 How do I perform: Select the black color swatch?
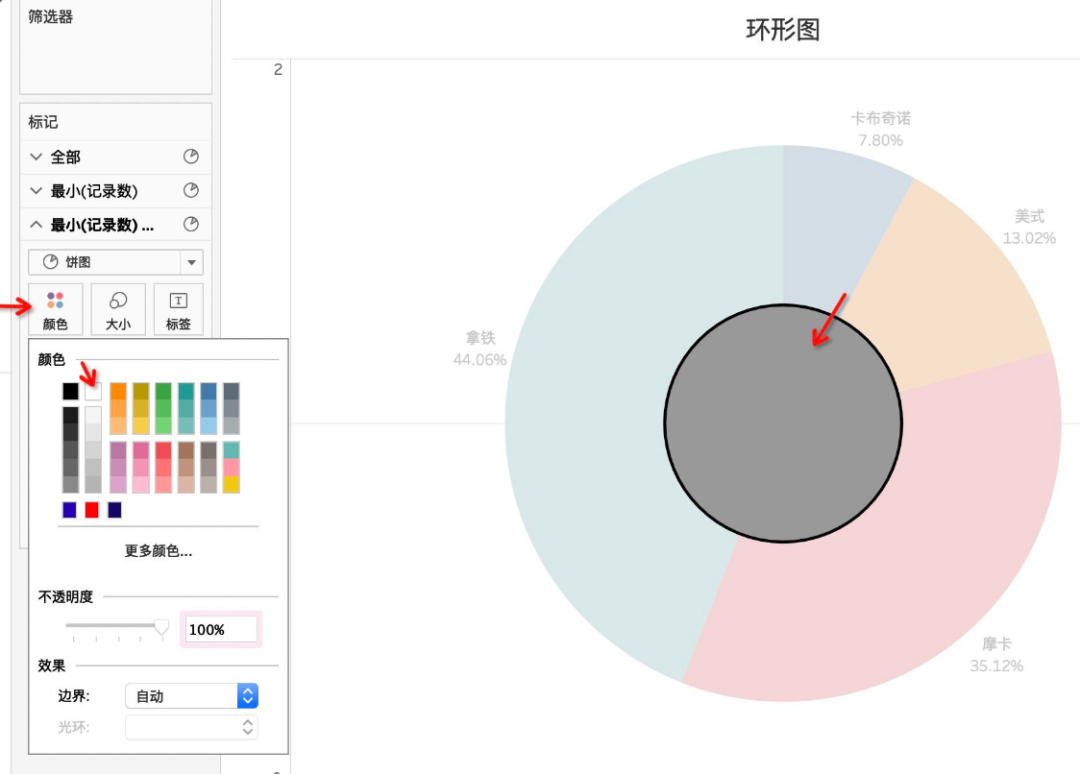tap(70, 391)
